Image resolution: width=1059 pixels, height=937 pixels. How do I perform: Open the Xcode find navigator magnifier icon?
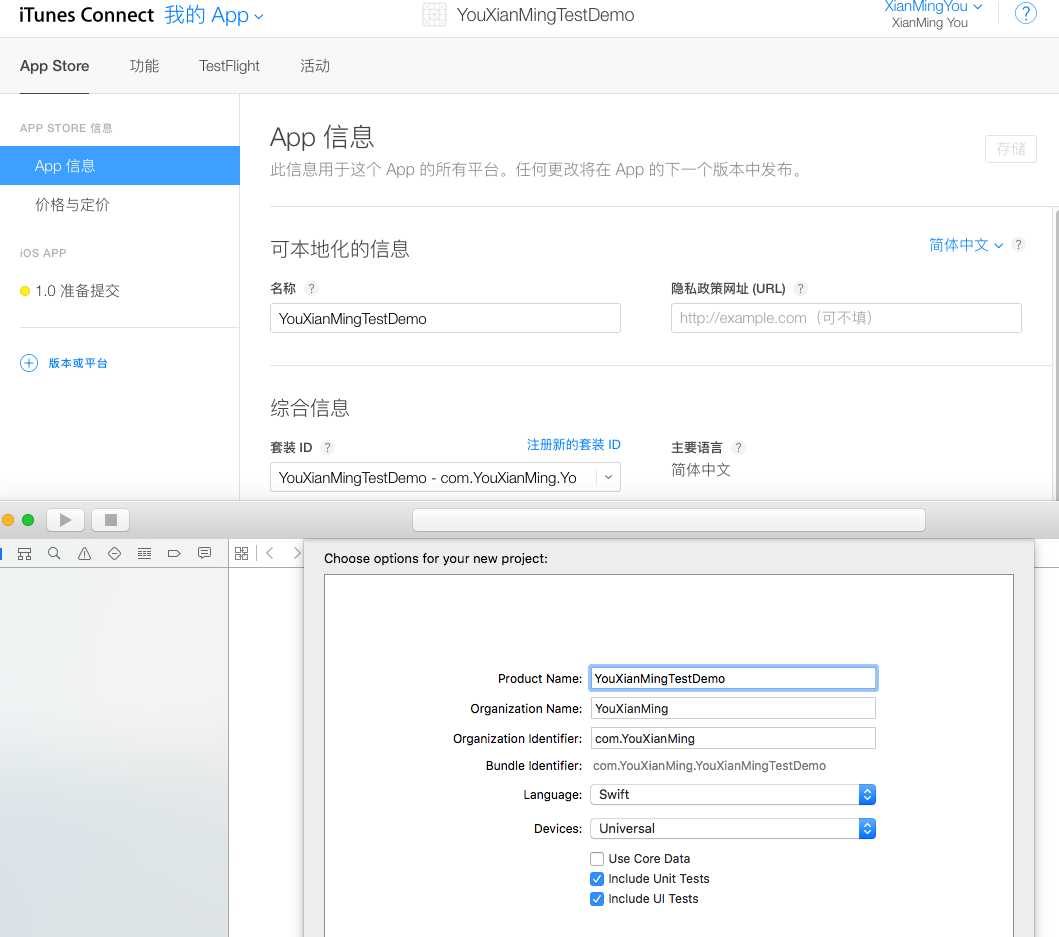click(x=54, y=554)
